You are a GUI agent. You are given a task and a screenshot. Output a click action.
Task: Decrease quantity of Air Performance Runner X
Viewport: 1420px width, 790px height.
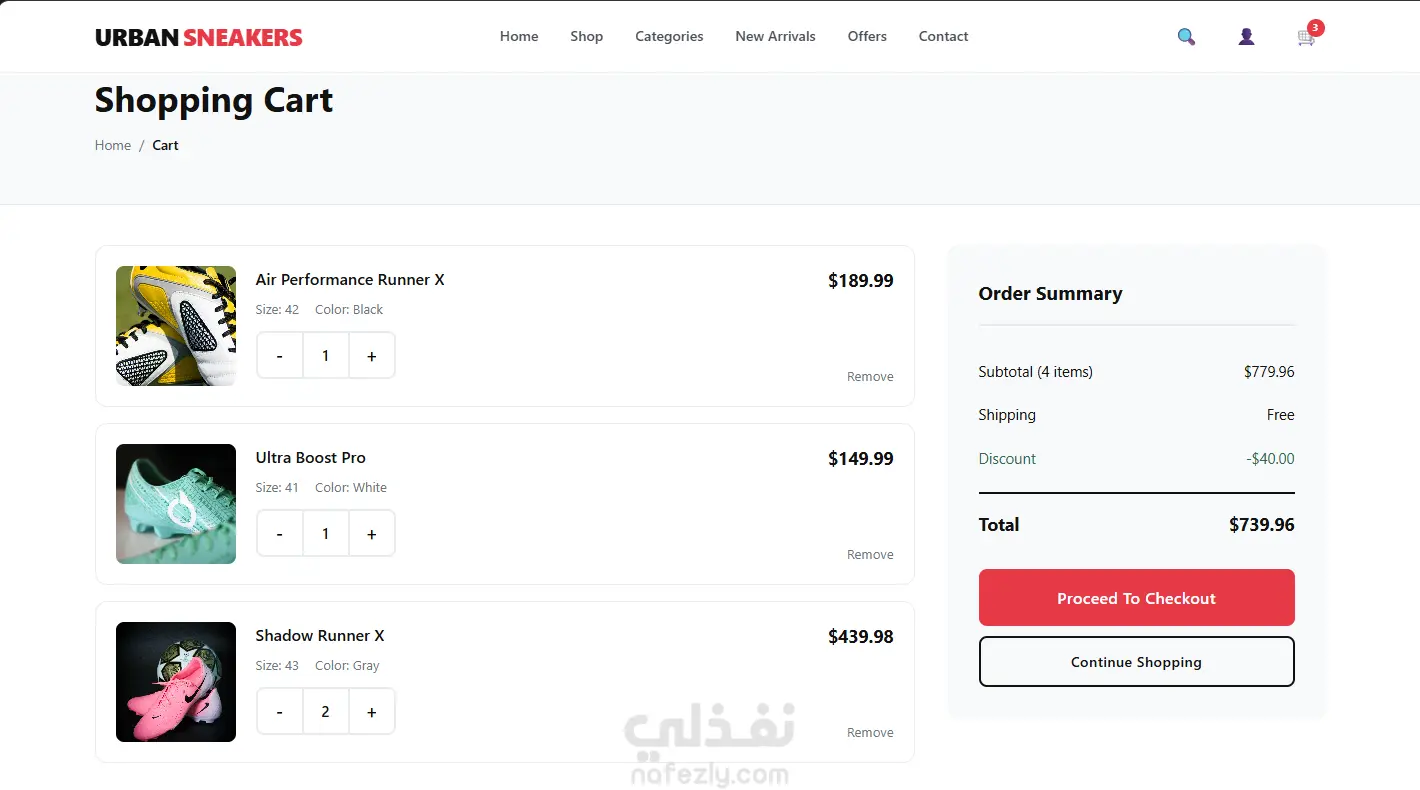pos(279,356)
